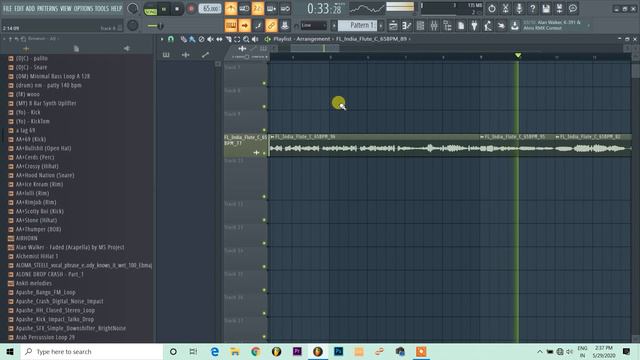Screen dimensions: 640x360
Task: Click the taskbar search box
Action: tap(91, 351)
